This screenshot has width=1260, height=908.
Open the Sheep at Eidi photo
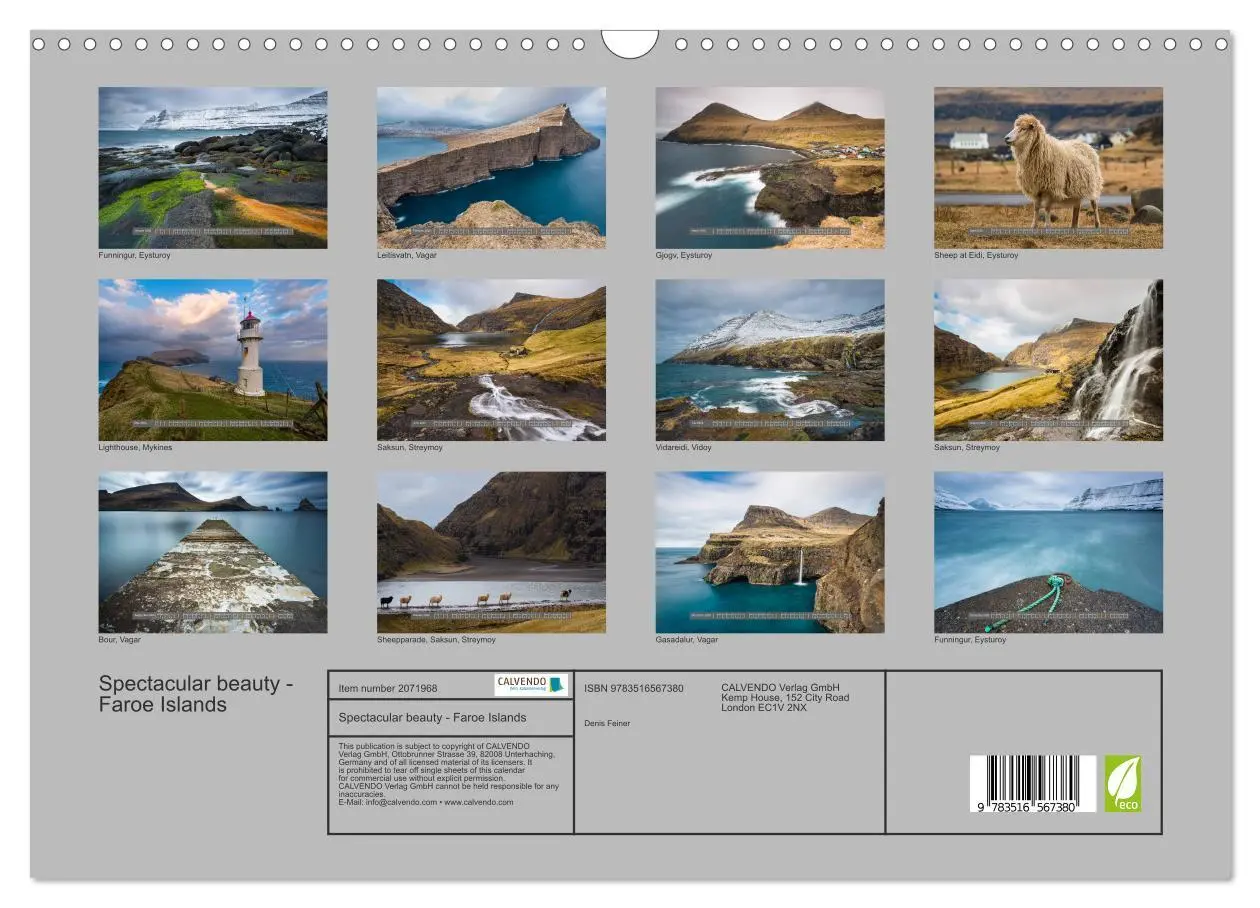coord(1048,168)
